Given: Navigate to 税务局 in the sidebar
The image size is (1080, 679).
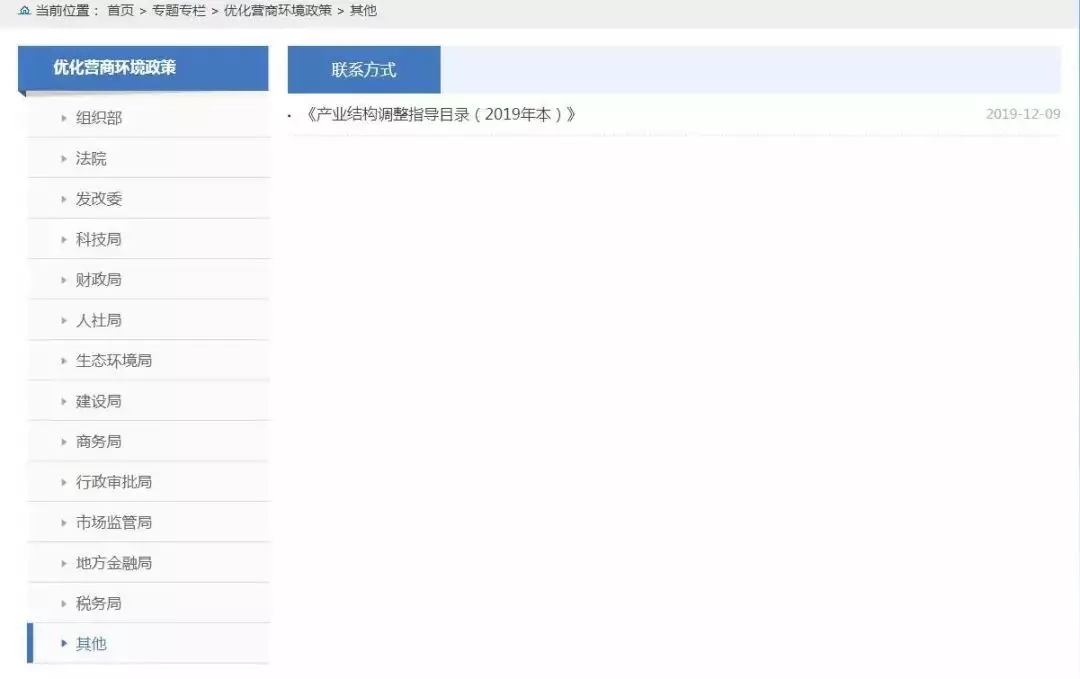Looking at the screenshot, I should point(99,604).
